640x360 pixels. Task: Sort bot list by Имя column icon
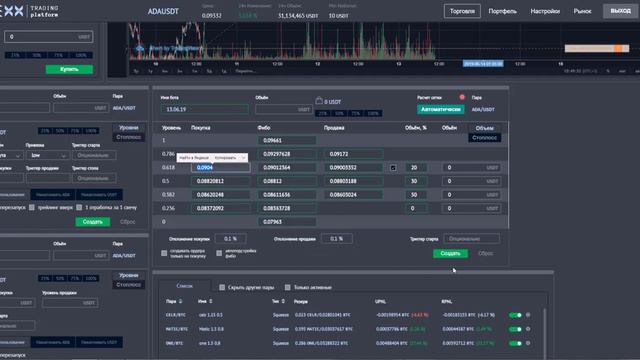point(211,301)
